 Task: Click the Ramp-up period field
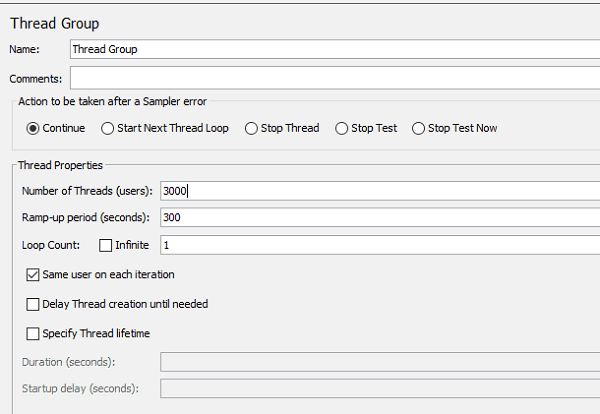(x=380, y=217)
